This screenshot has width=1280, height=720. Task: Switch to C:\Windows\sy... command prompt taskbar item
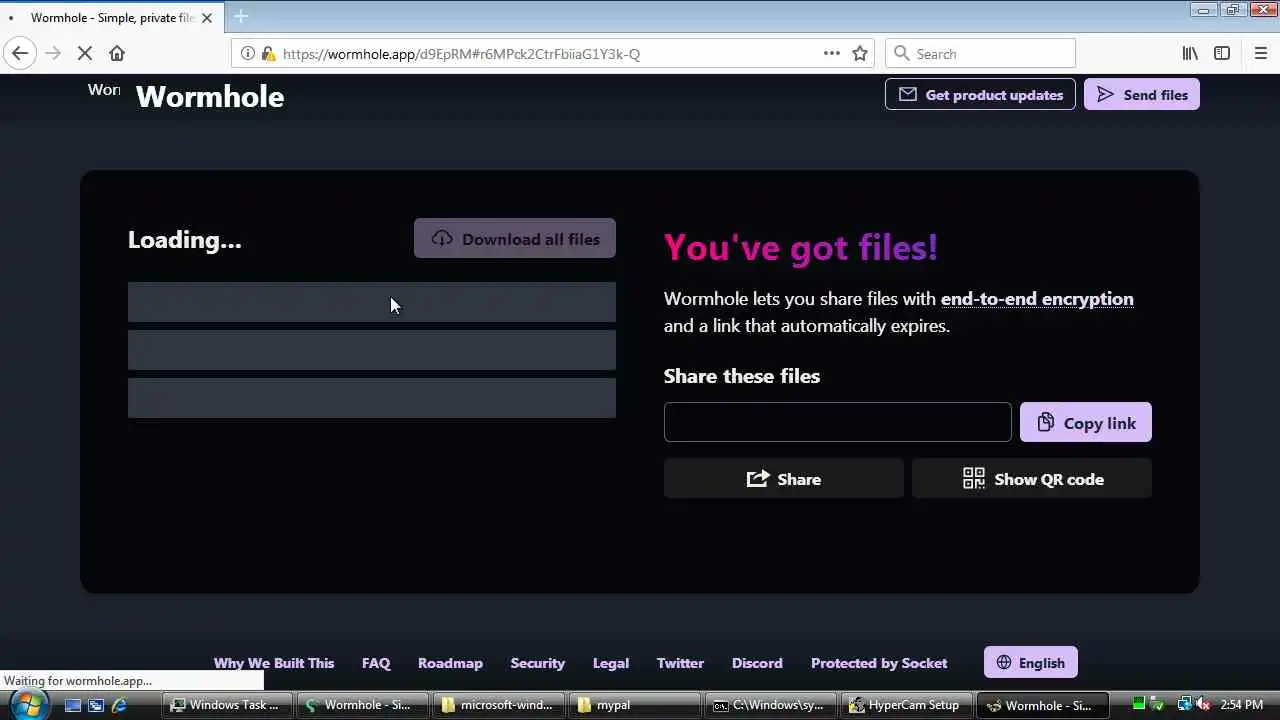tap(771, 705)
